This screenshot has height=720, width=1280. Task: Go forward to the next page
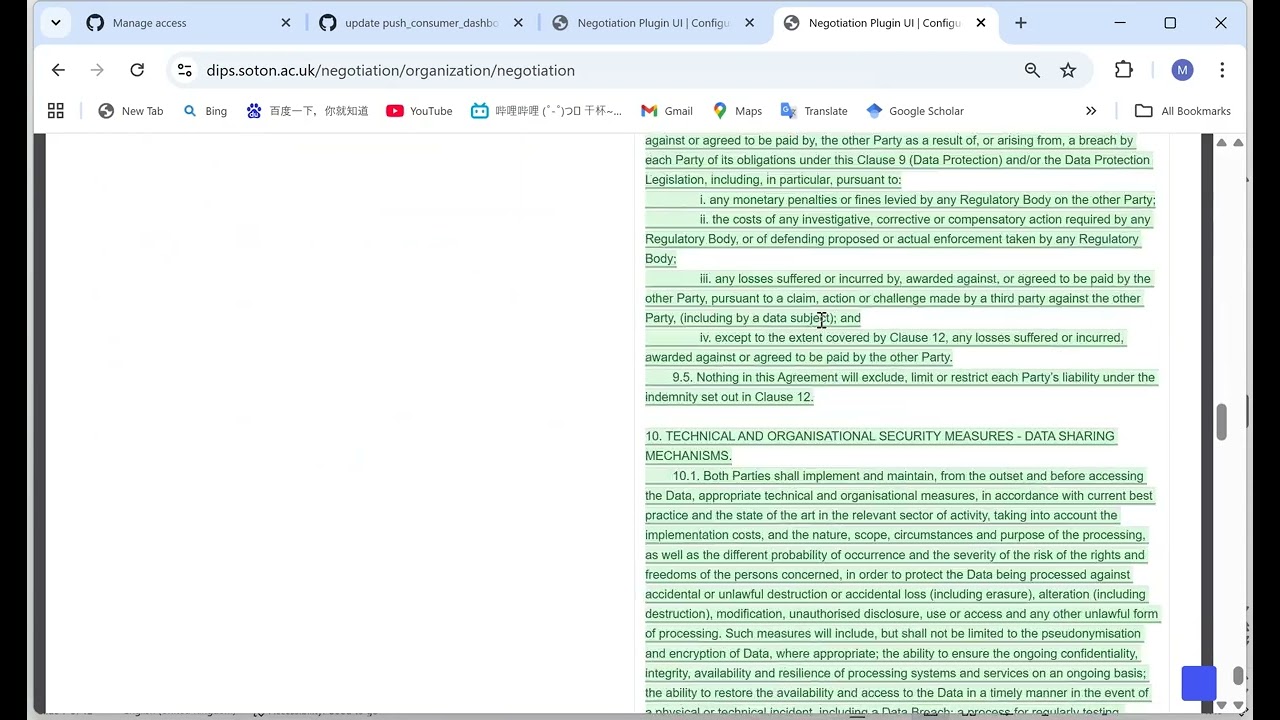pyautogui.click(x=97, y=70)
